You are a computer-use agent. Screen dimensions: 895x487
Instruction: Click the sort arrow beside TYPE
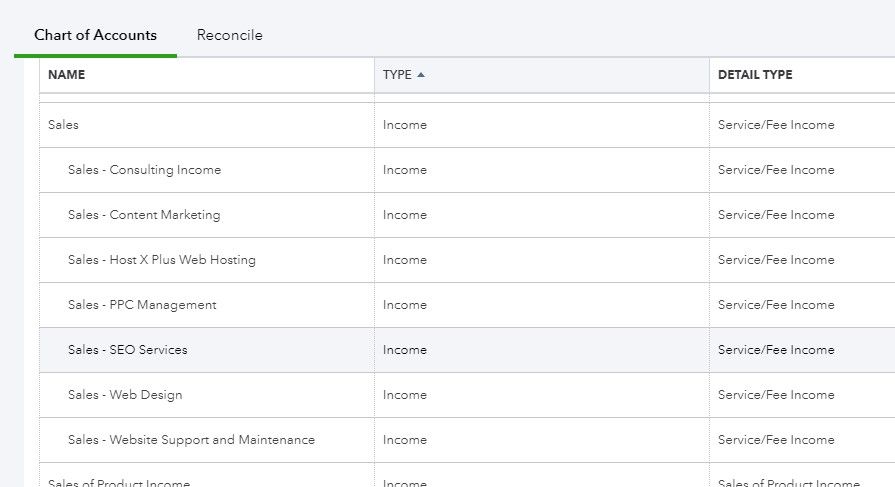tap(421, 75)
